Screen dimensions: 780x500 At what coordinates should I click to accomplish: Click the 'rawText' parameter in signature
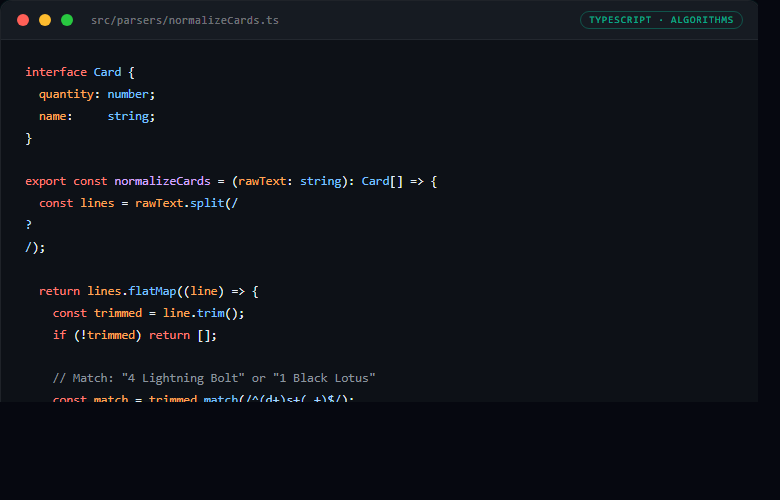[262, 181]
